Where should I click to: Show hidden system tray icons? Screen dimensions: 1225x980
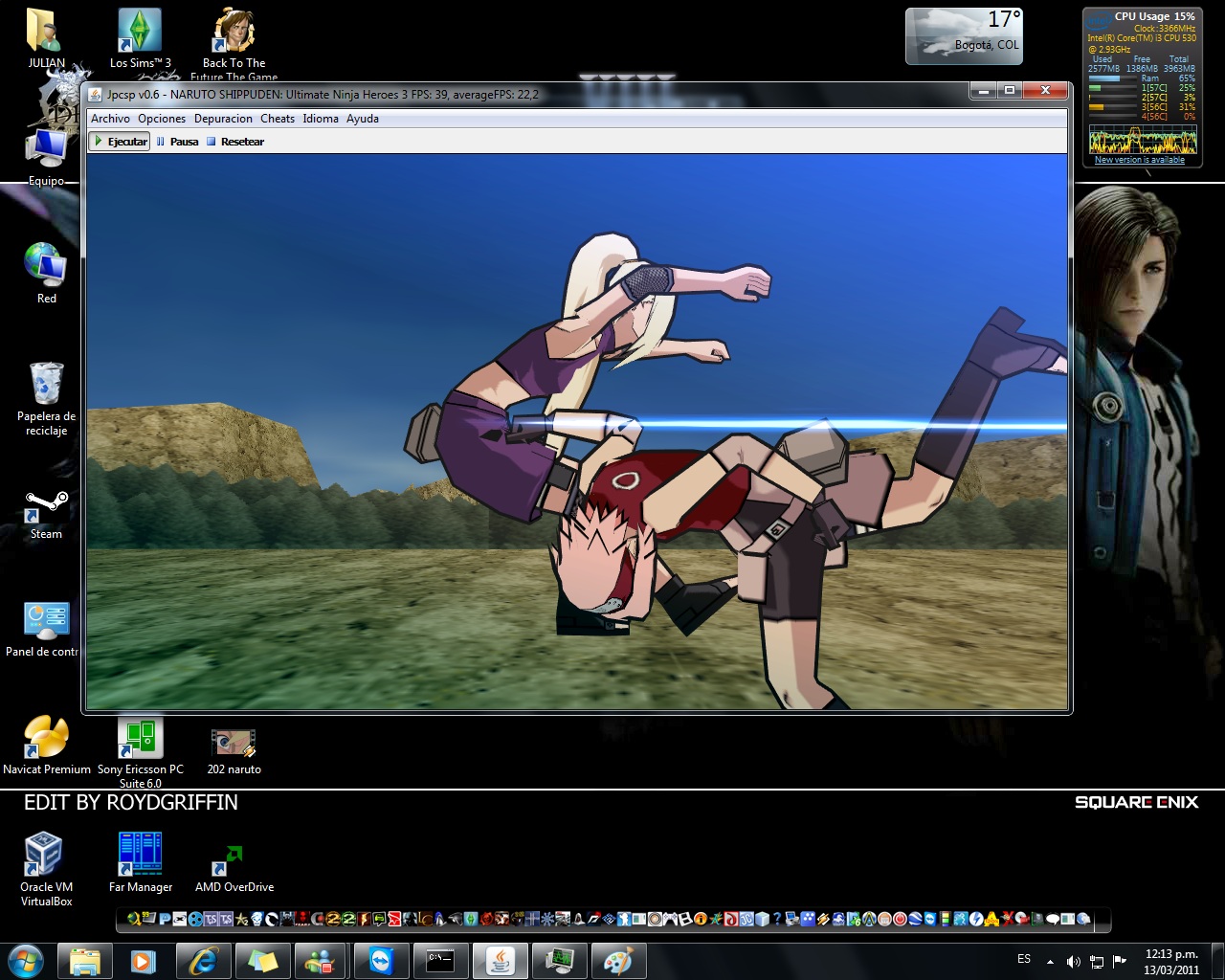click(1050, 962)
